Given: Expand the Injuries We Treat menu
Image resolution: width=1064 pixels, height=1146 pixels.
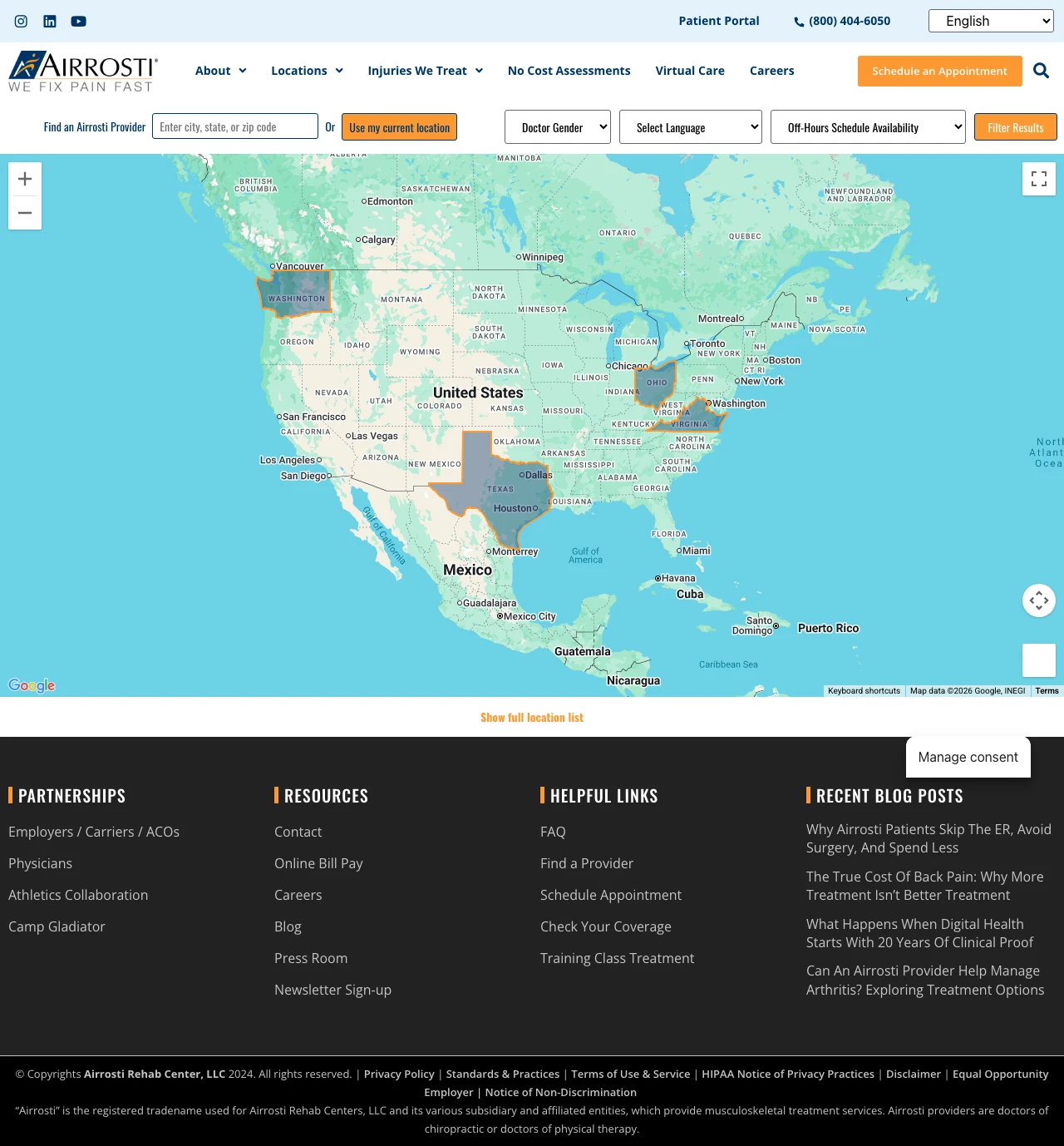Looking at the screenshot, I should pyautogui.click(x=426, y=71).
